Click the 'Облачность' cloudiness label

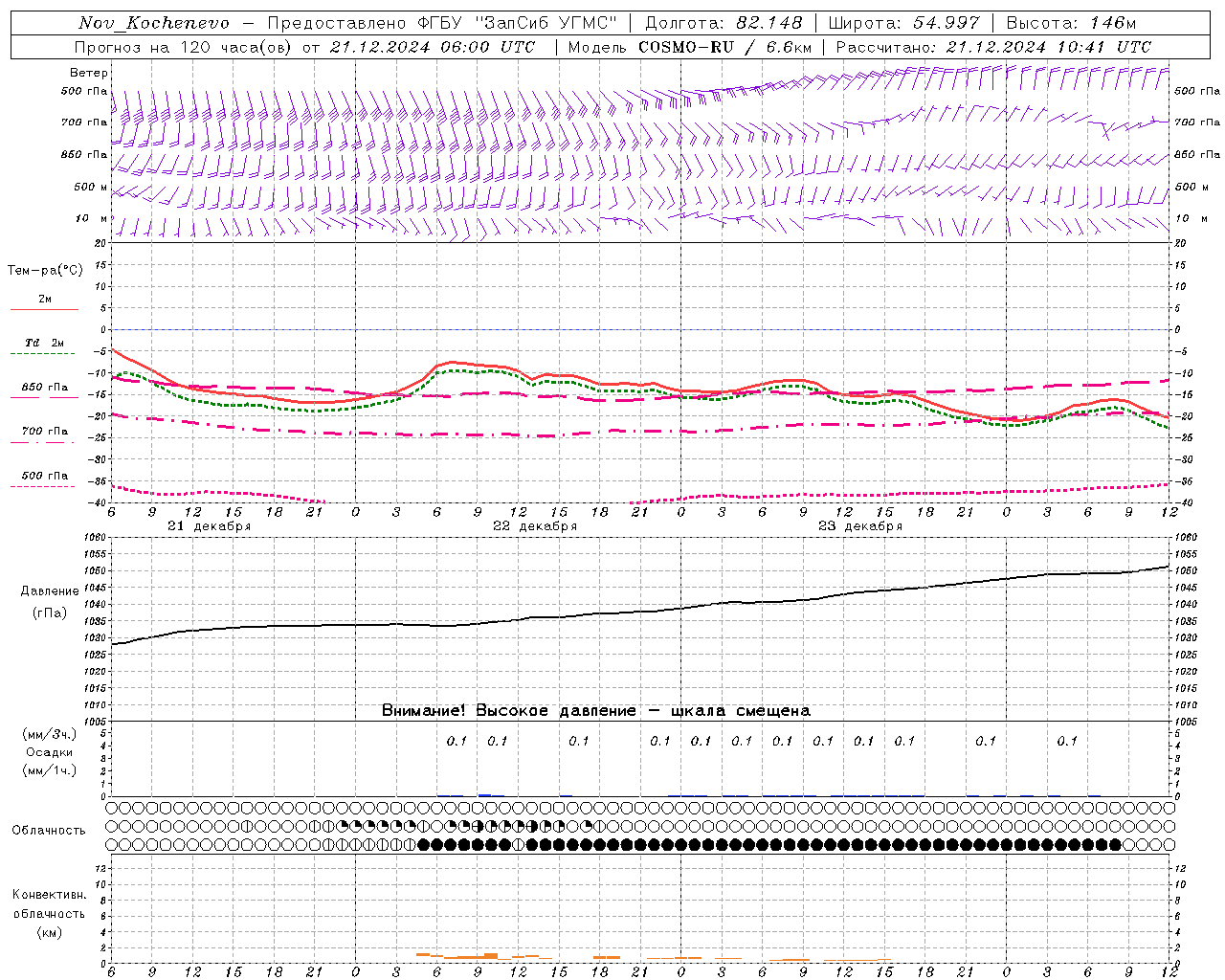tap(49, 830)
